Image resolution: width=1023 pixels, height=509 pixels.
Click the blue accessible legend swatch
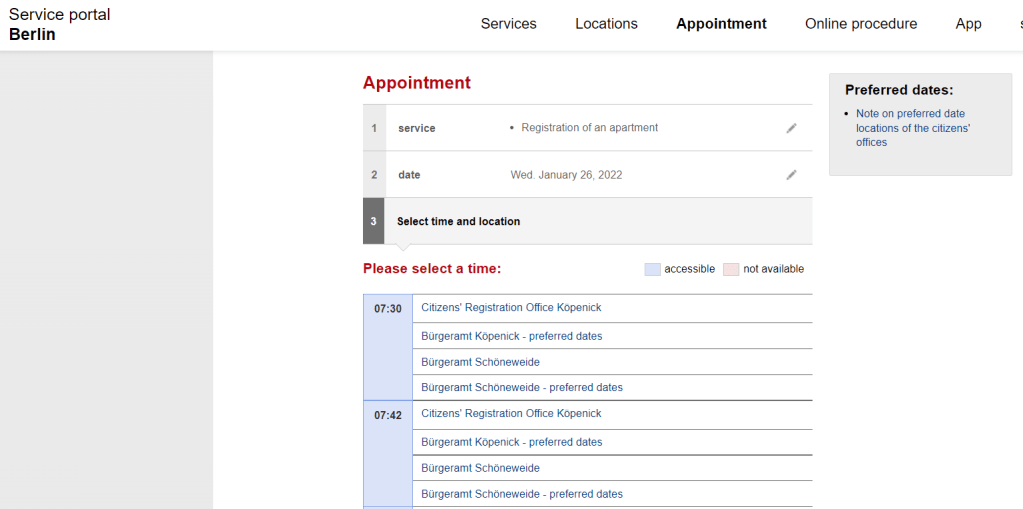coord(652,269)
